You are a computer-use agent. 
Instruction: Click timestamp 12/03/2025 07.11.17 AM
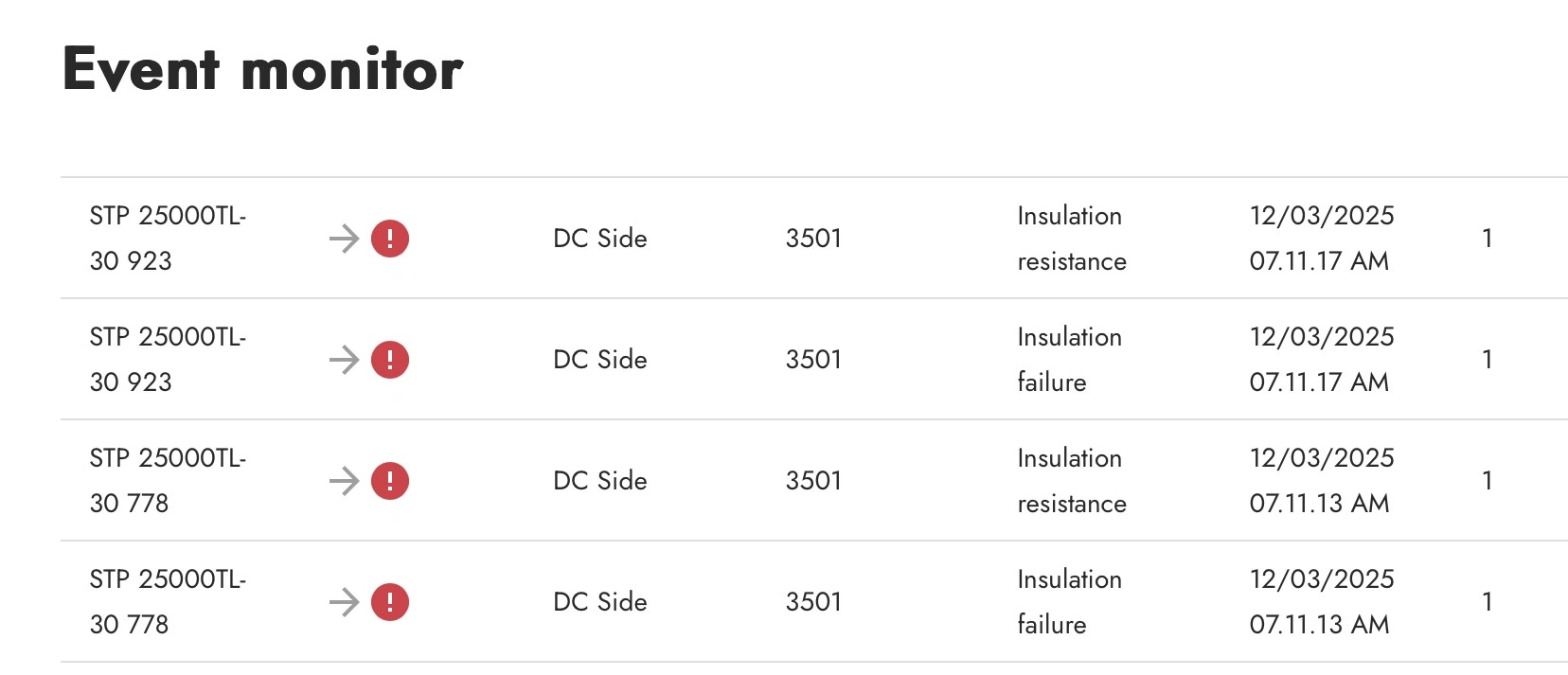(x=1321, y=239)
